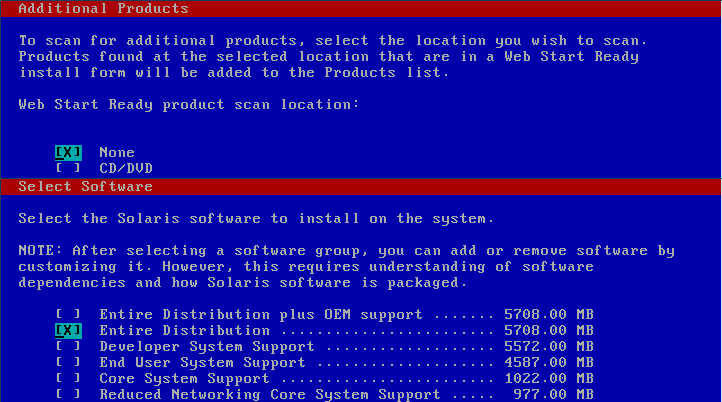Toggle the Entire Distribution checkbox
Image resolution: width=722 pixels, height=402 pixels.
68,330
